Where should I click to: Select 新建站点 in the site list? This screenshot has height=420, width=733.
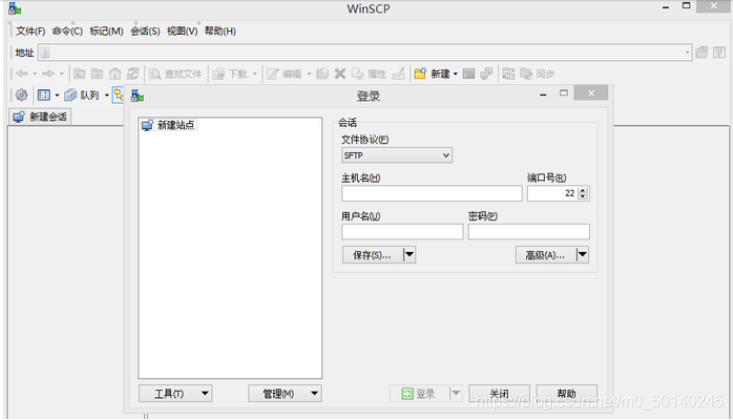[168, 125]
